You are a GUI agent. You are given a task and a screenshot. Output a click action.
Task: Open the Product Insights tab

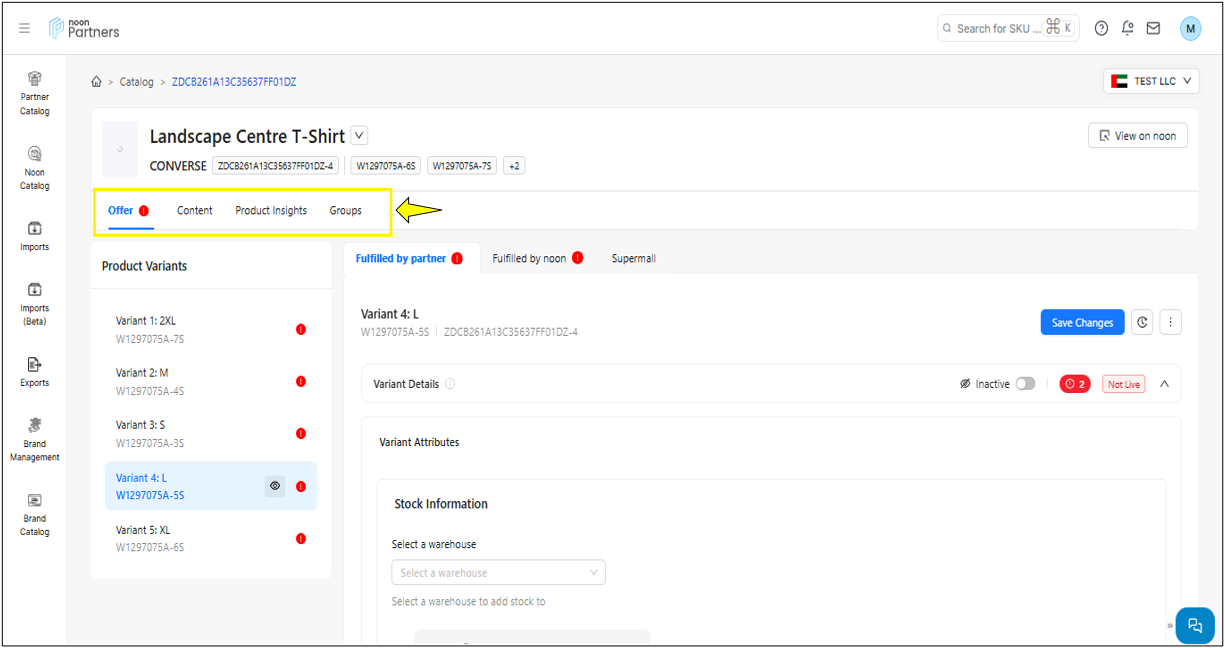point(271,211)
